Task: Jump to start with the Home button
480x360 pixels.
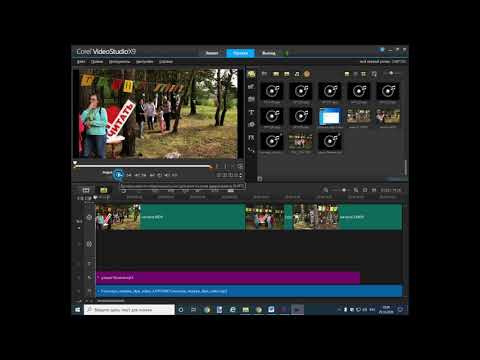Action: (x=129, y=175)
